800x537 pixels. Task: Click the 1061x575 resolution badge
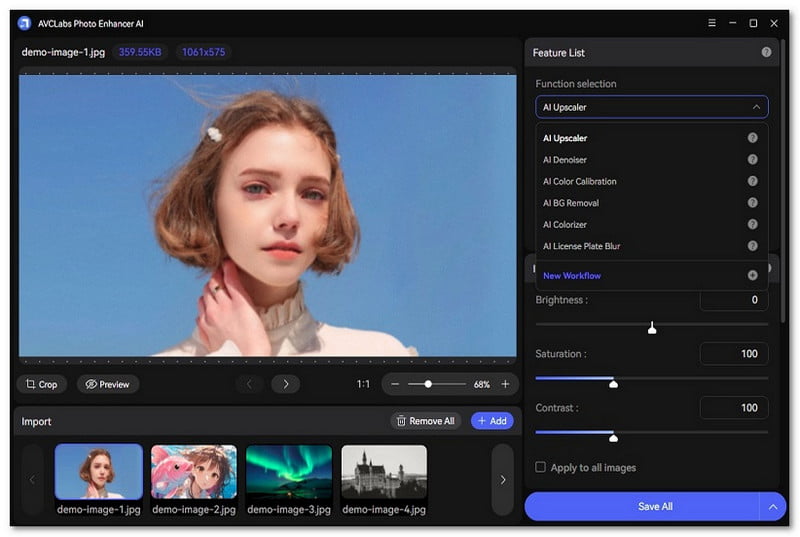click(204, 52)
